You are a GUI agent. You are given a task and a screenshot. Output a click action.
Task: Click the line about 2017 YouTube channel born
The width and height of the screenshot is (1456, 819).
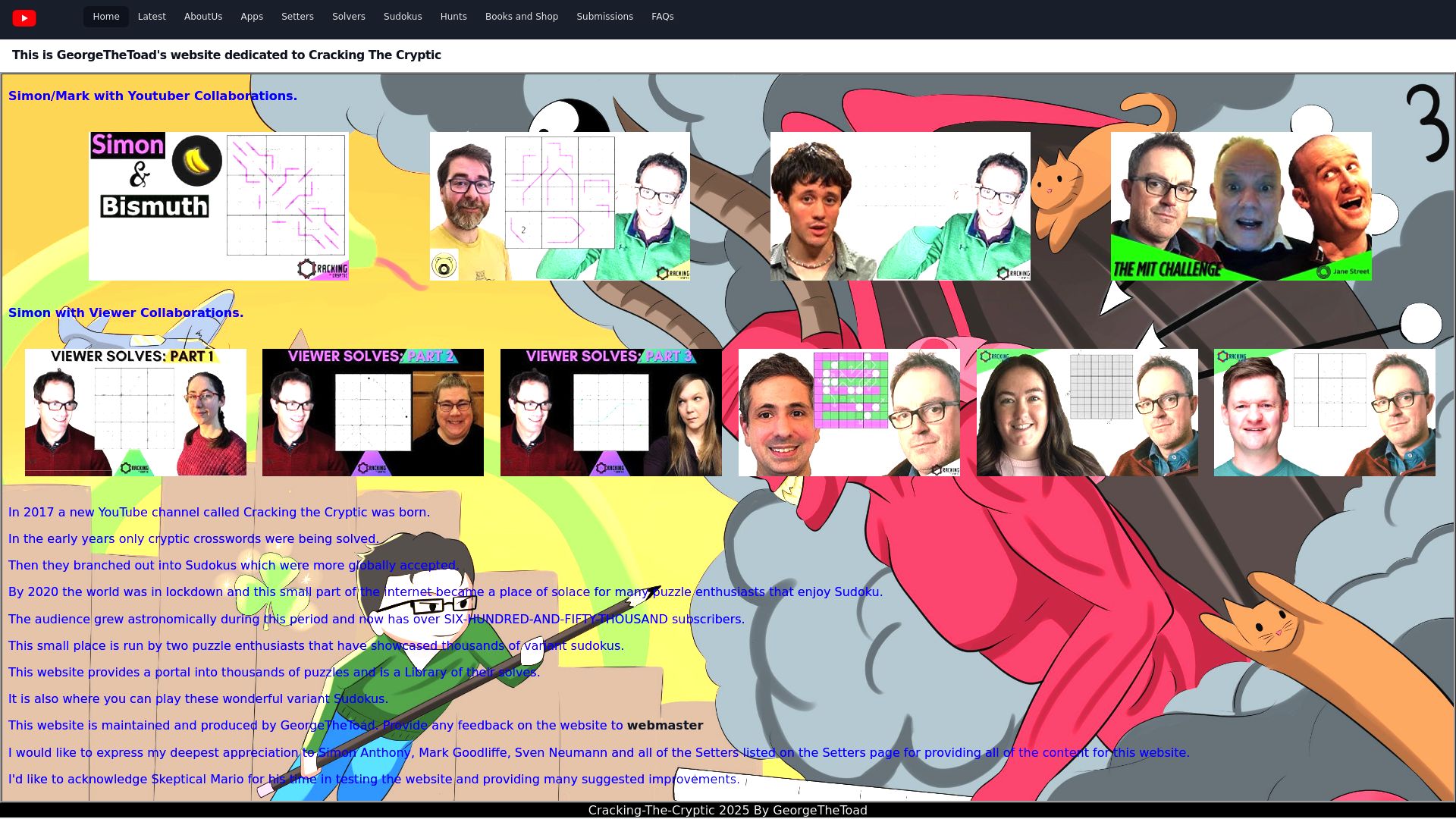coord(219,513)
